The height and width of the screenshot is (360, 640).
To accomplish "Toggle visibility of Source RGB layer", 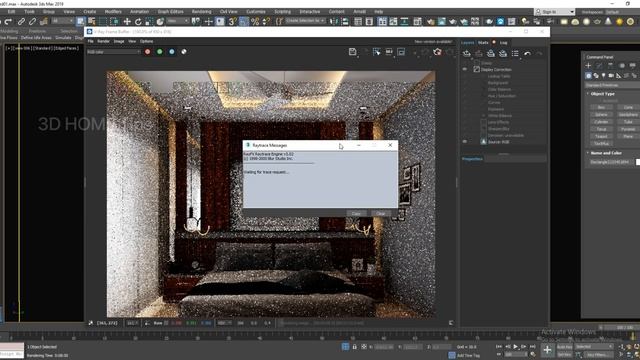I will pyautogui.click(x=464, y=142).
